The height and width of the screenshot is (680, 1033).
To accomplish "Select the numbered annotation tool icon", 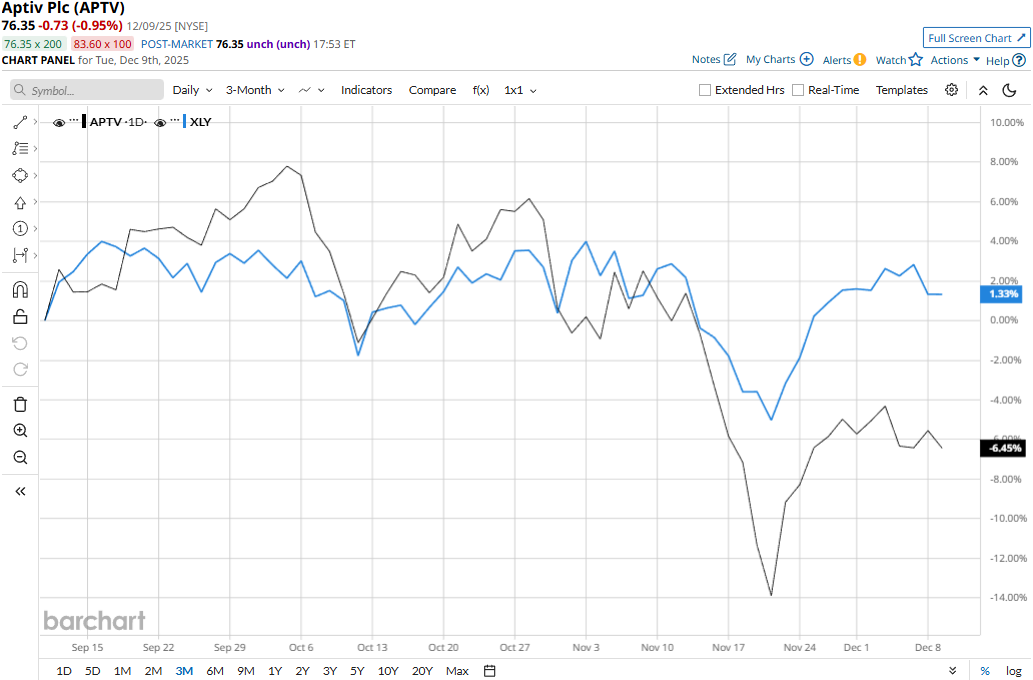I will point(20,229).
